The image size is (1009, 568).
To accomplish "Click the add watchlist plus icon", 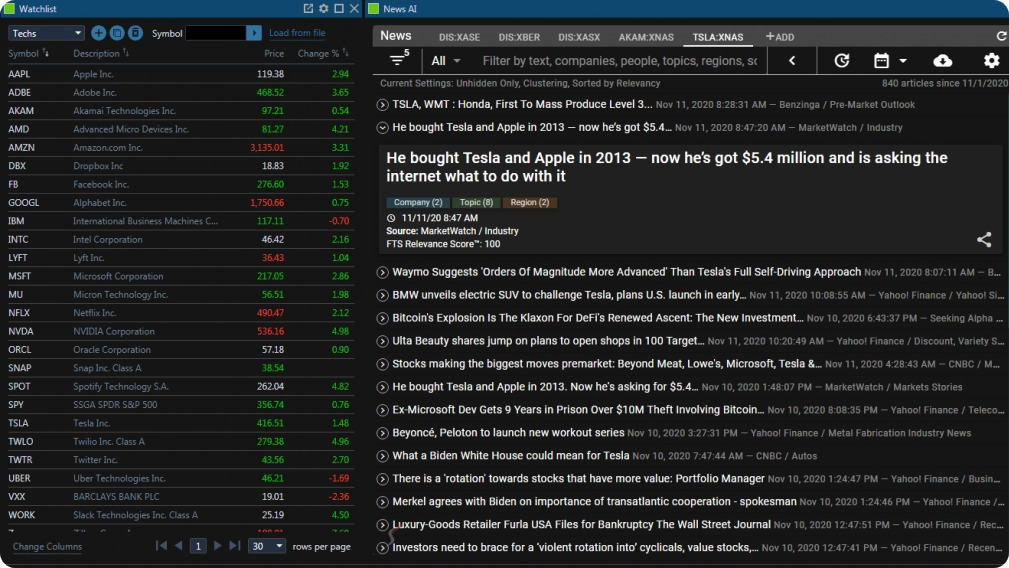I will pos(98,33).
